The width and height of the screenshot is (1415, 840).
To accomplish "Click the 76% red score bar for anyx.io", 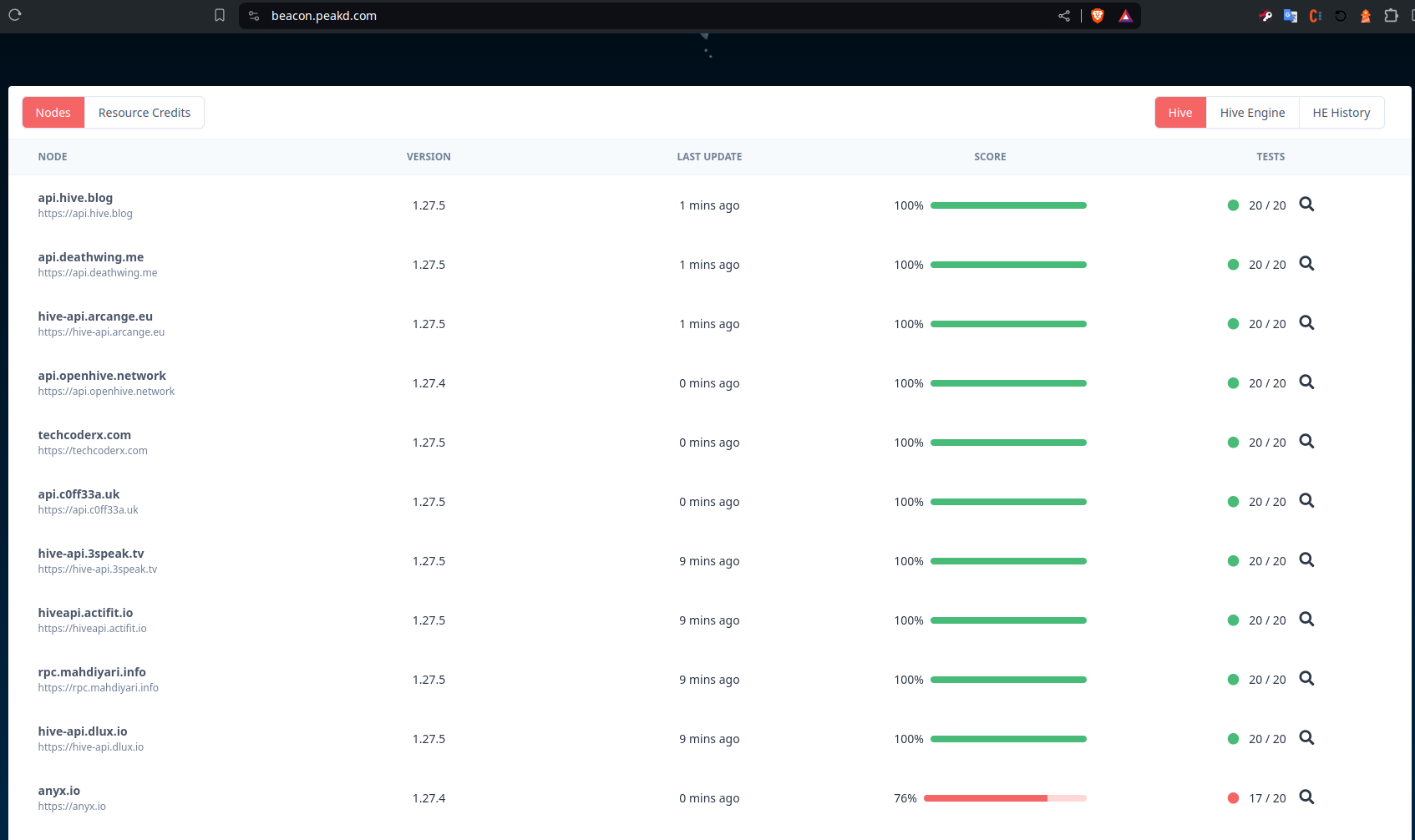I will 1005,798.
